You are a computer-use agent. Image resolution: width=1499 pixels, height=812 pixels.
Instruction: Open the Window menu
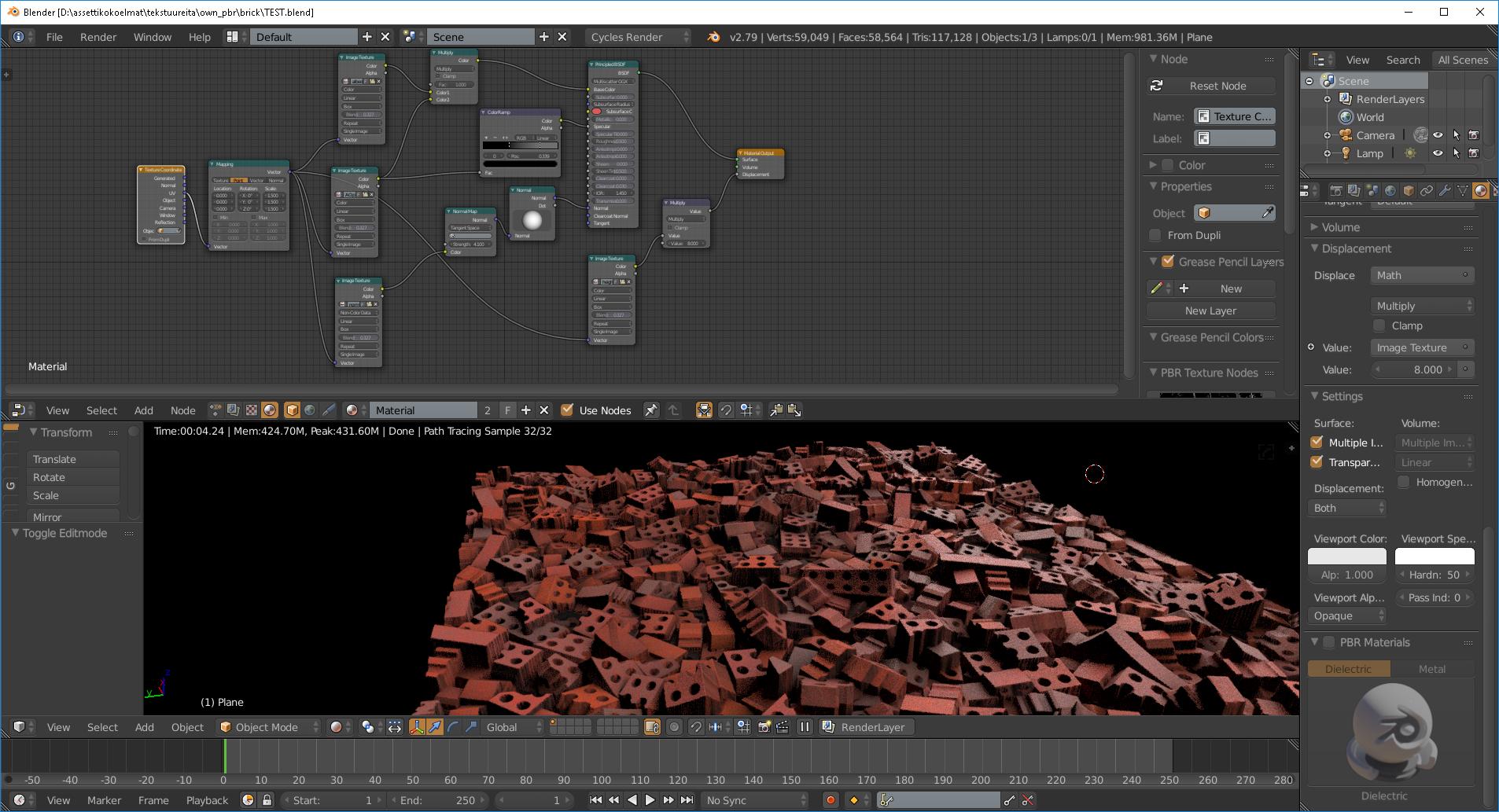[x=152, y=37]
